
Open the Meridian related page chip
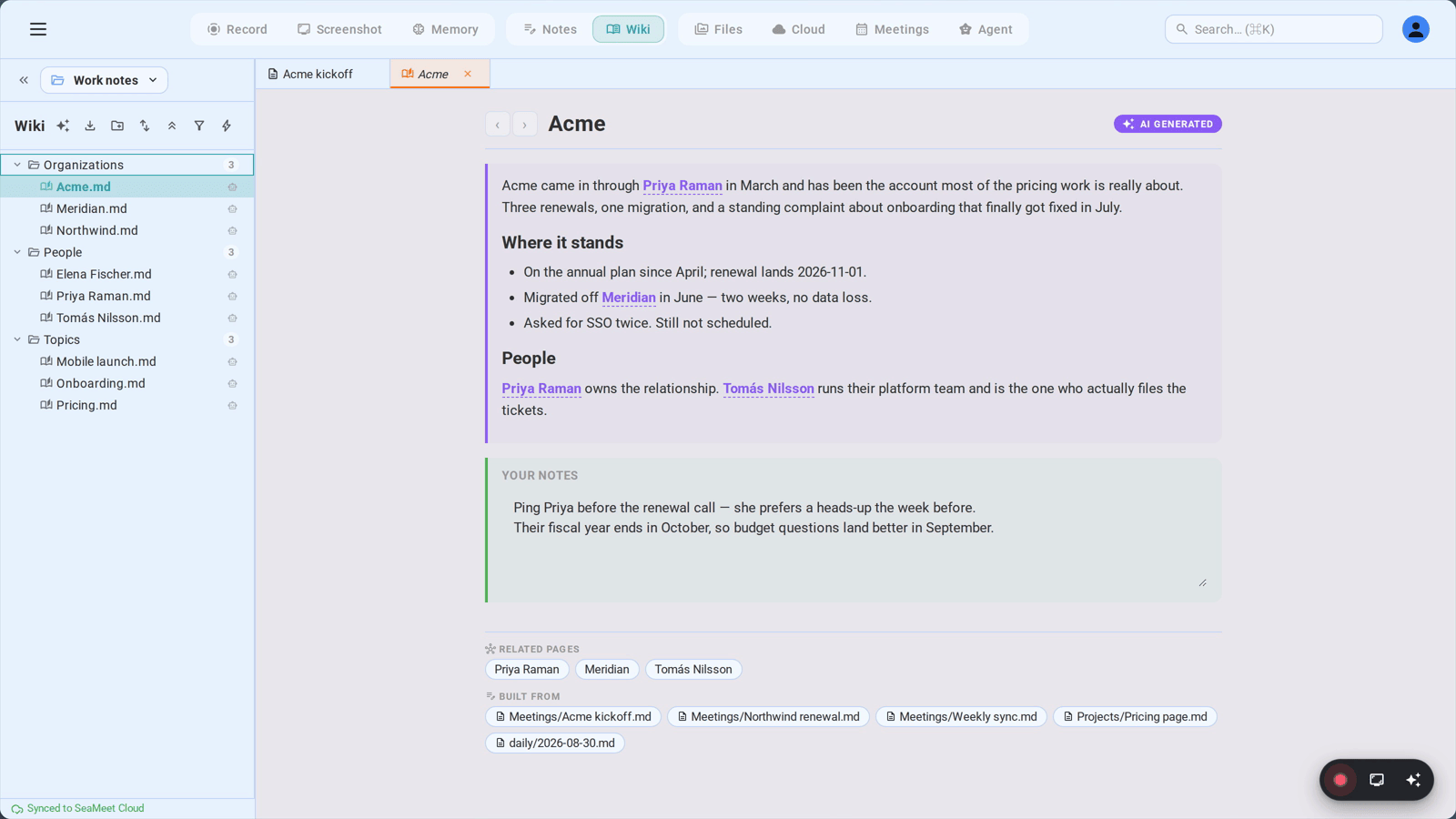(607, 670)
